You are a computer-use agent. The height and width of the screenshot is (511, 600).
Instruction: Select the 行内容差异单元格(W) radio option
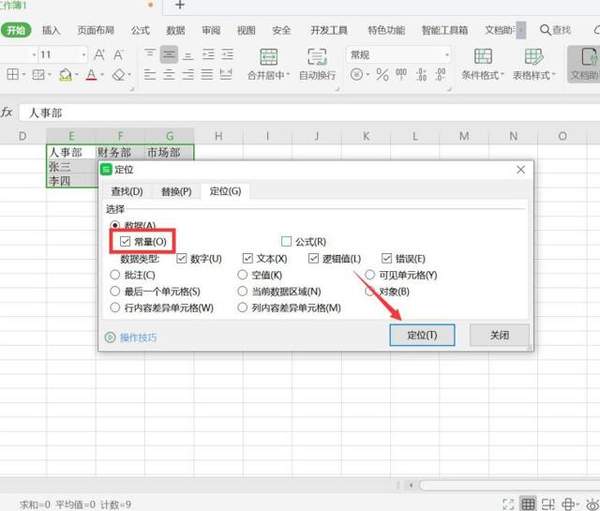click(x=115, y=307)
